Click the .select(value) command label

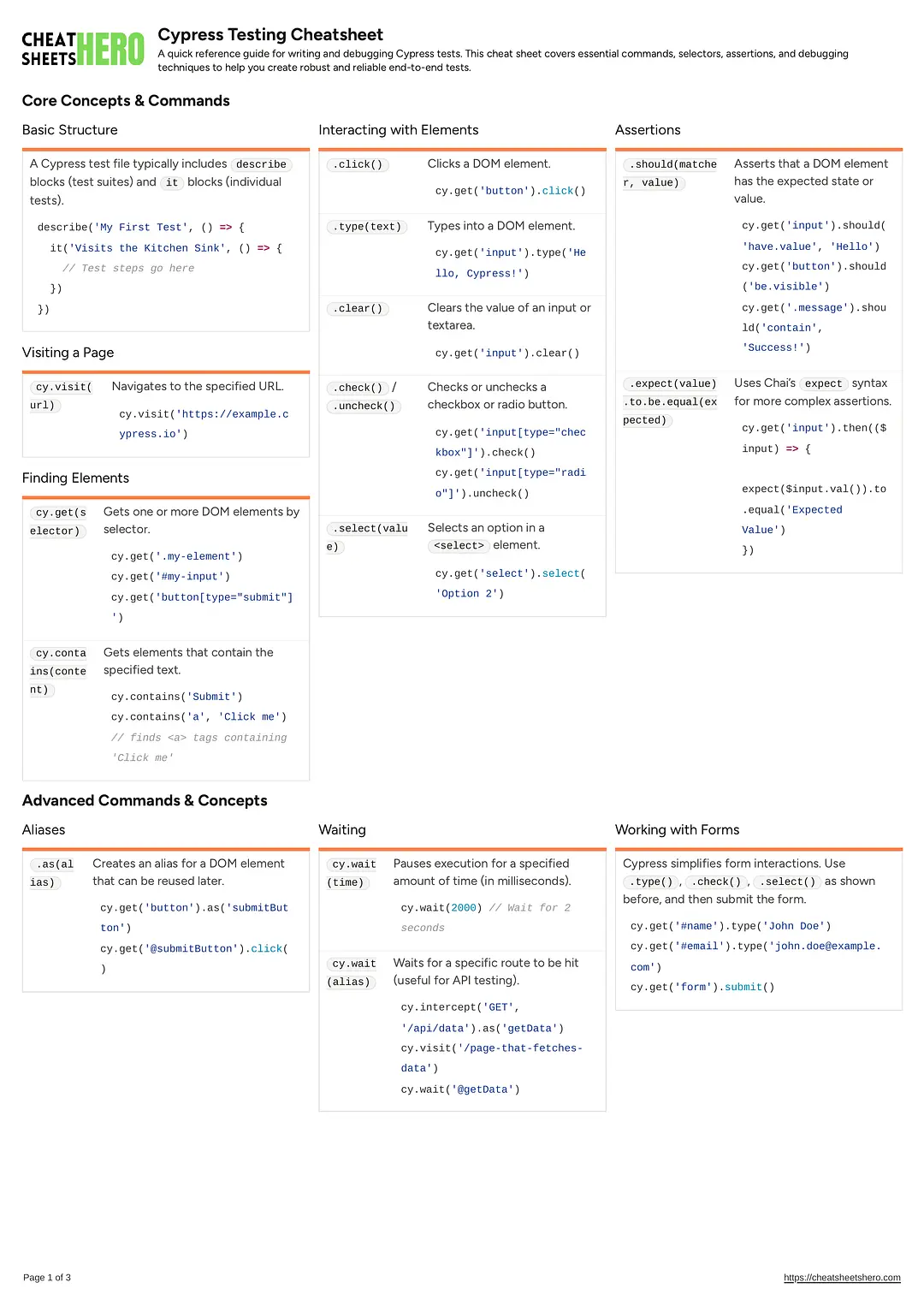tap(367, 537)
